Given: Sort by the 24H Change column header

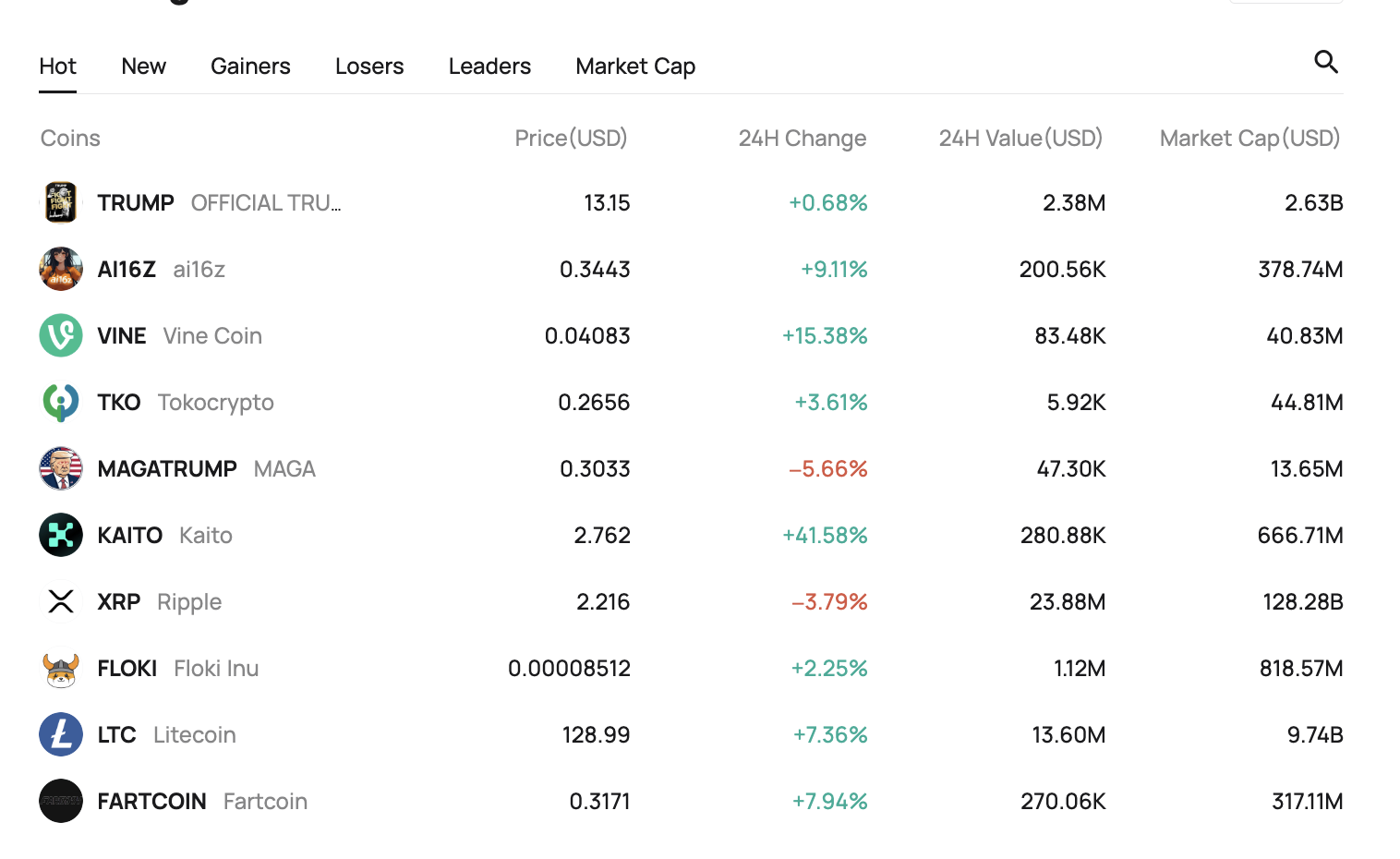Looking at the screenshot, I should tap(802, 139).
